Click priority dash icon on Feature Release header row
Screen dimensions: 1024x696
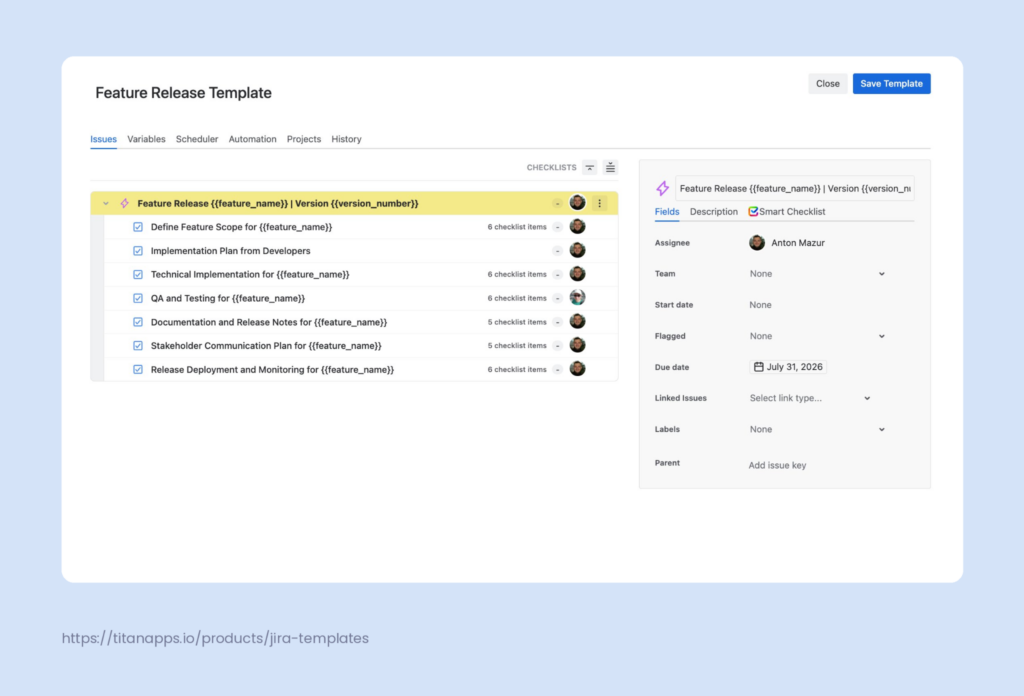pyautogui.click(x=558, y=204)
